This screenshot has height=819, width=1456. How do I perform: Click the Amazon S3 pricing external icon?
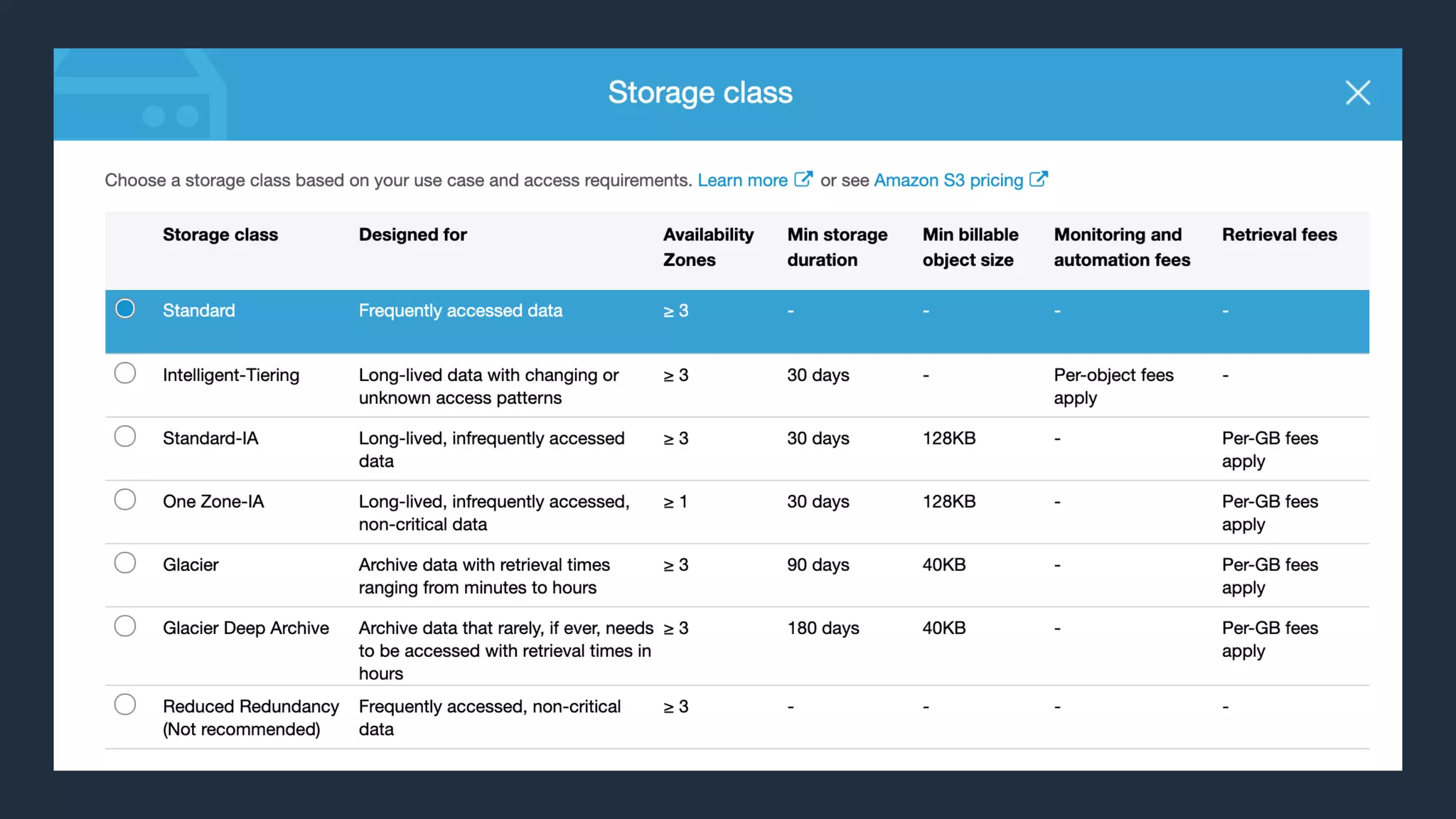[1039, 179]
